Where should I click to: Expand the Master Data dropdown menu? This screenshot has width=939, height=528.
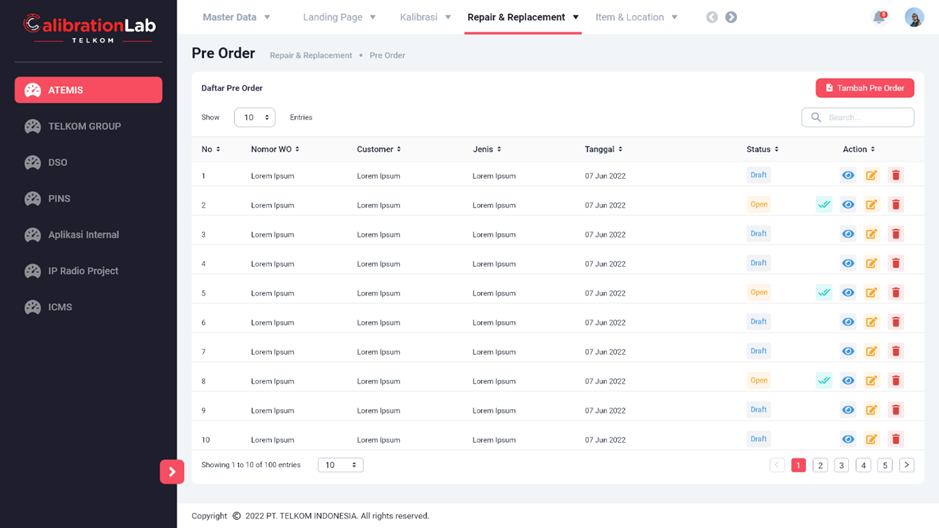click(x=236, y=17)
